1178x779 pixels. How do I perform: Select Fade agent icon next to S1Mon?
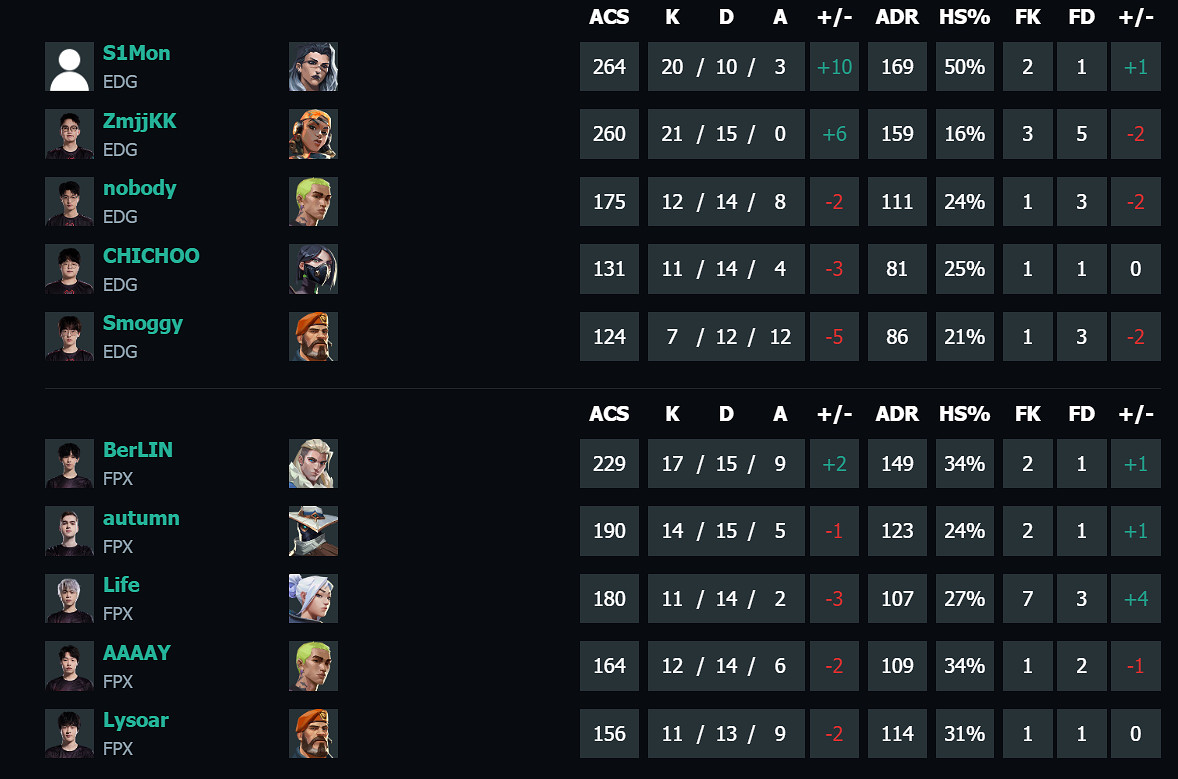pos(313,67)
